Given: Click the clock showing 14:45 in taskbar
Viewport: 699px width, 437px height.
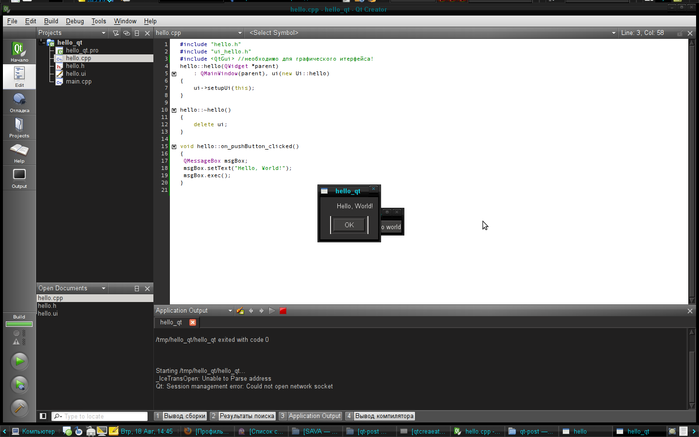Looking at the screenshot, I should point(146,431).
